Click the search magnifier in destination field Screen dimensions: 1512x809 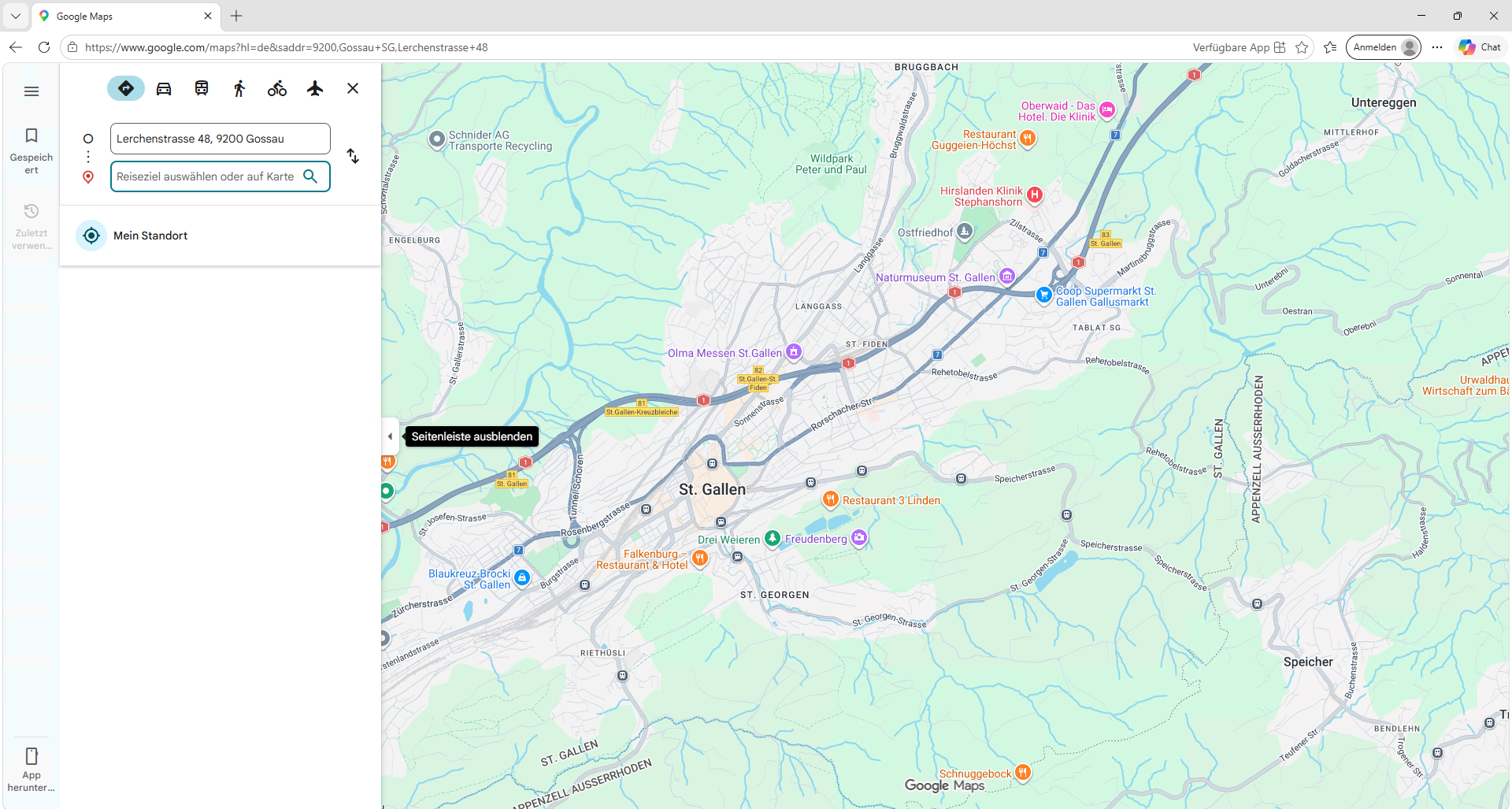pyautogui.click(x=311, y=176)
